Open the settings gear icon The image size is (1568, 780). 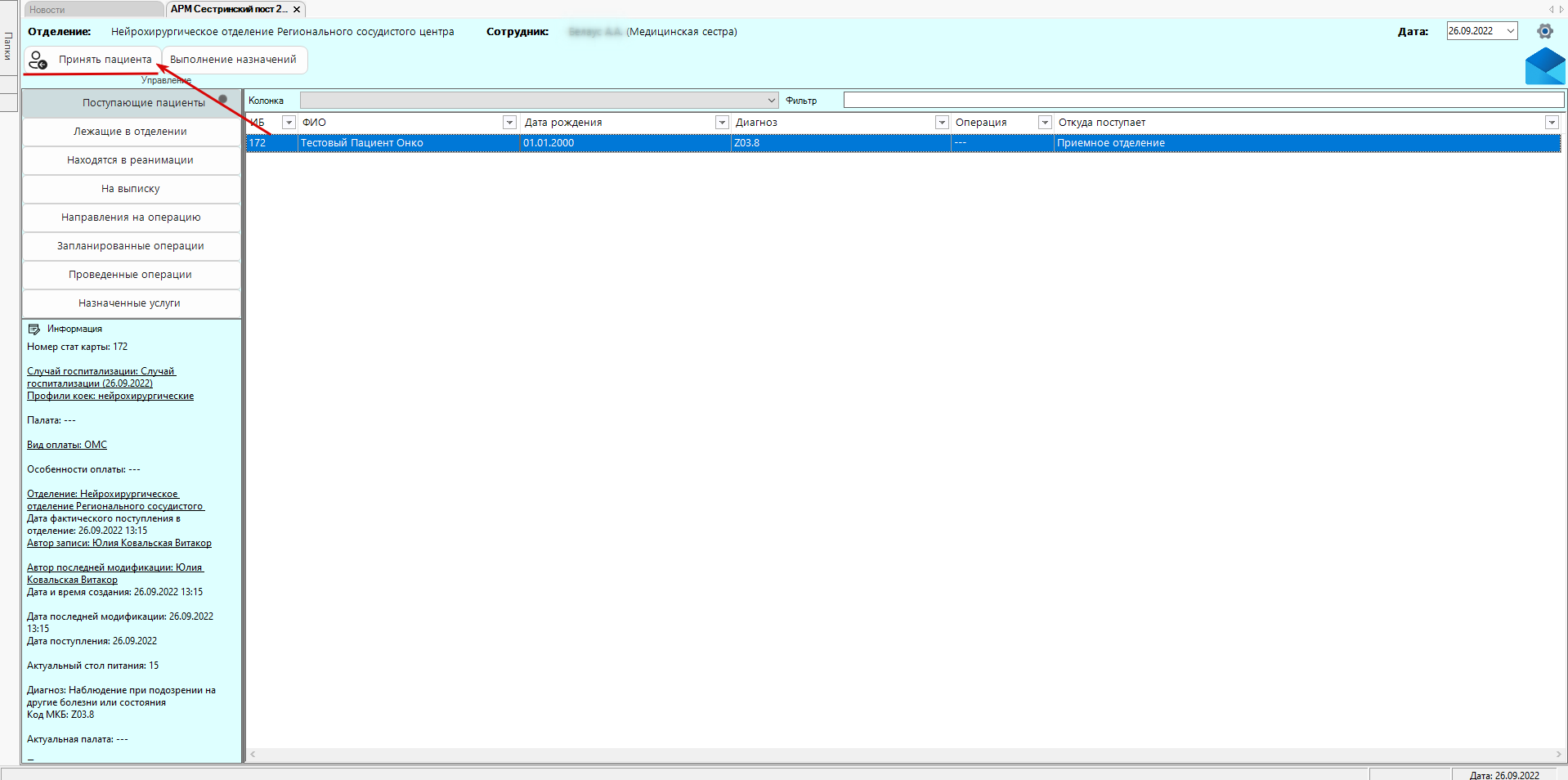click(x=1544, y=31)
